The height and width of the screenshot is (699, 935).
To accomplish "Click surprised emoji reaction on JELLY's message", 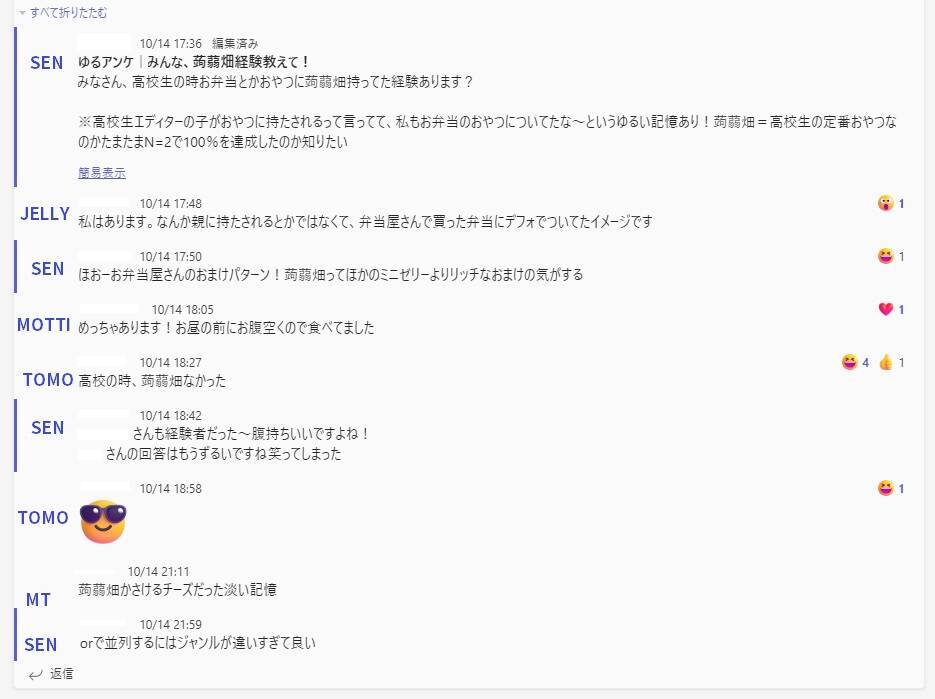I will click(886, 203).
